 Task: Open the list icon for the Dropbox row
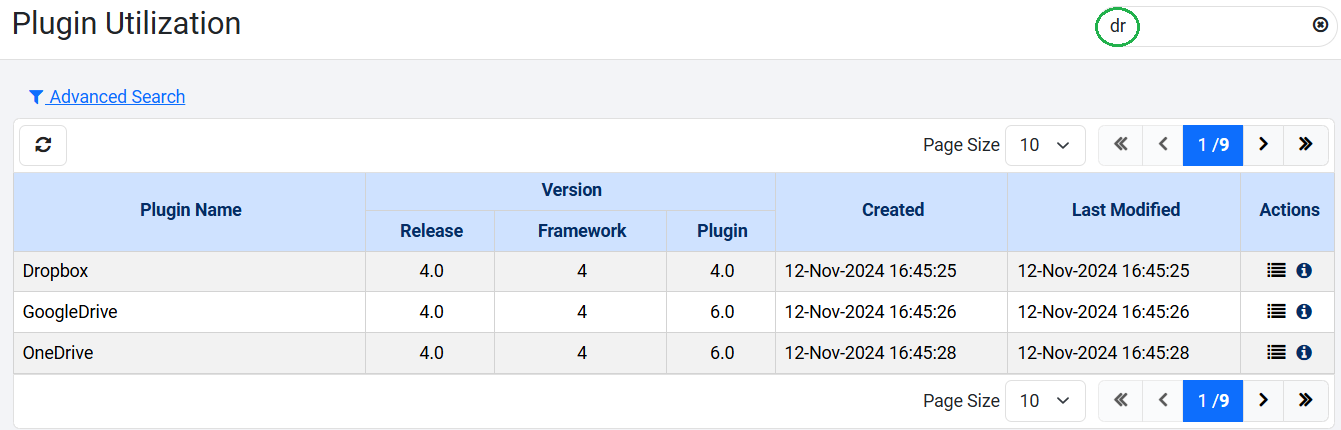(1275, 271)
